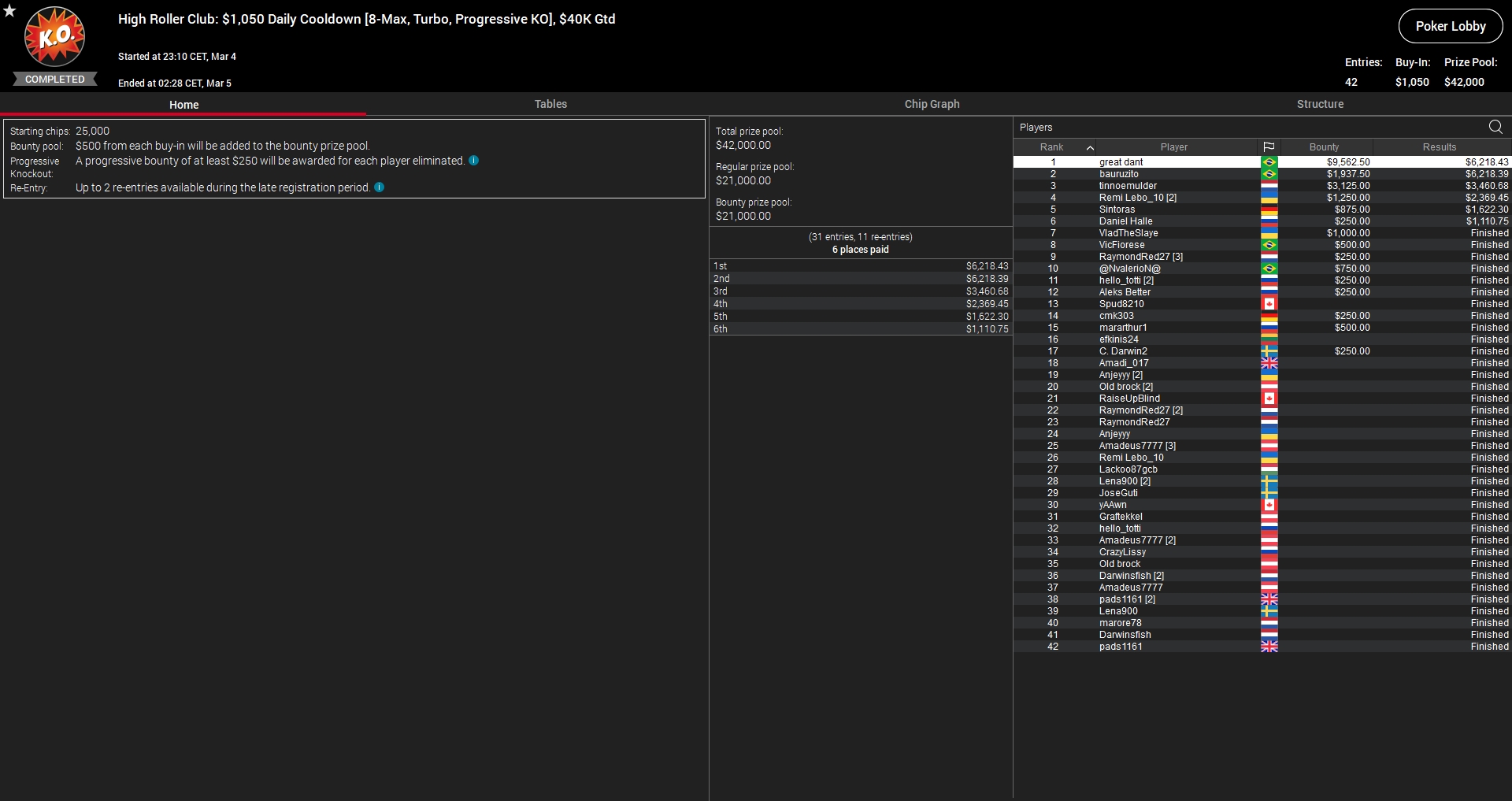Open the Poker Lobby
This screenshot has height=801, width=1512.
pos(1450,26)
